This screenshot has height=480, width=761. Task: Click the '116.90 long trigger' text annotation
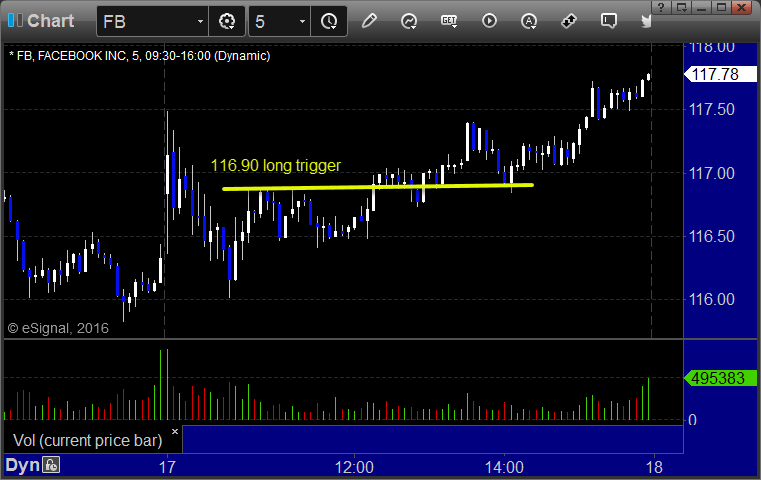[276, 166]
